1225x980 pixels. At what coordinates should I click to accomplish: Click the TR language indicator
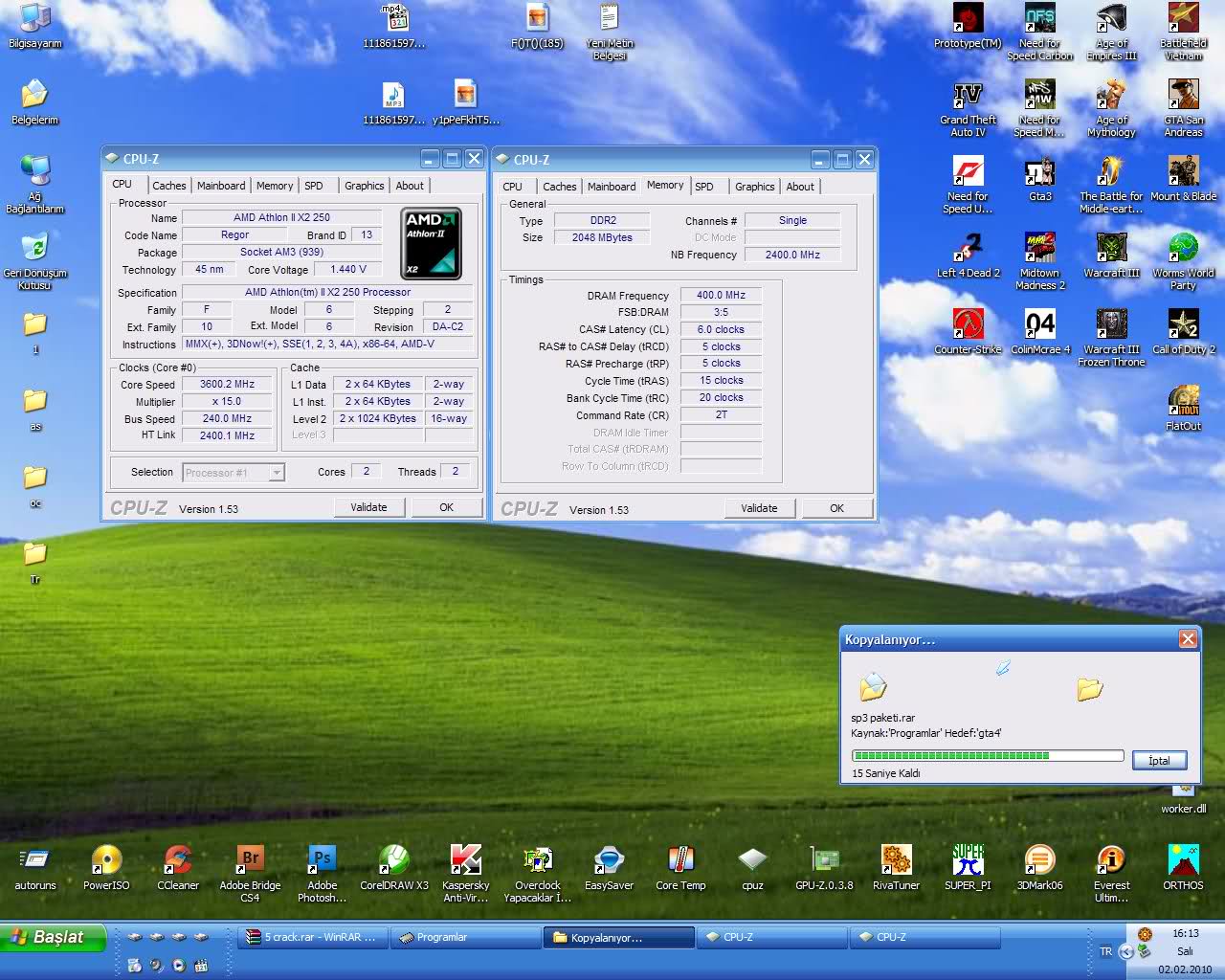click(1106, 951)
